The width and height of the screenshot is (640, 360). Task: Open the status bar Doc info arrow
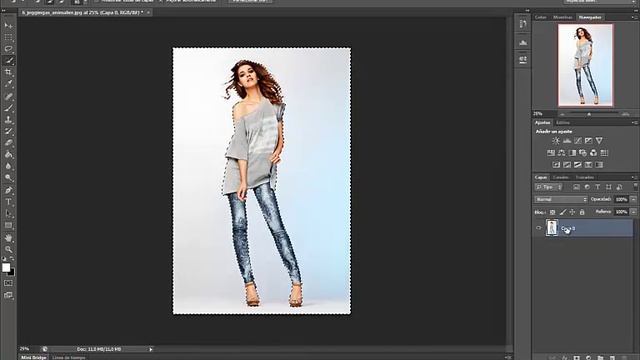(x=151, y=349)
